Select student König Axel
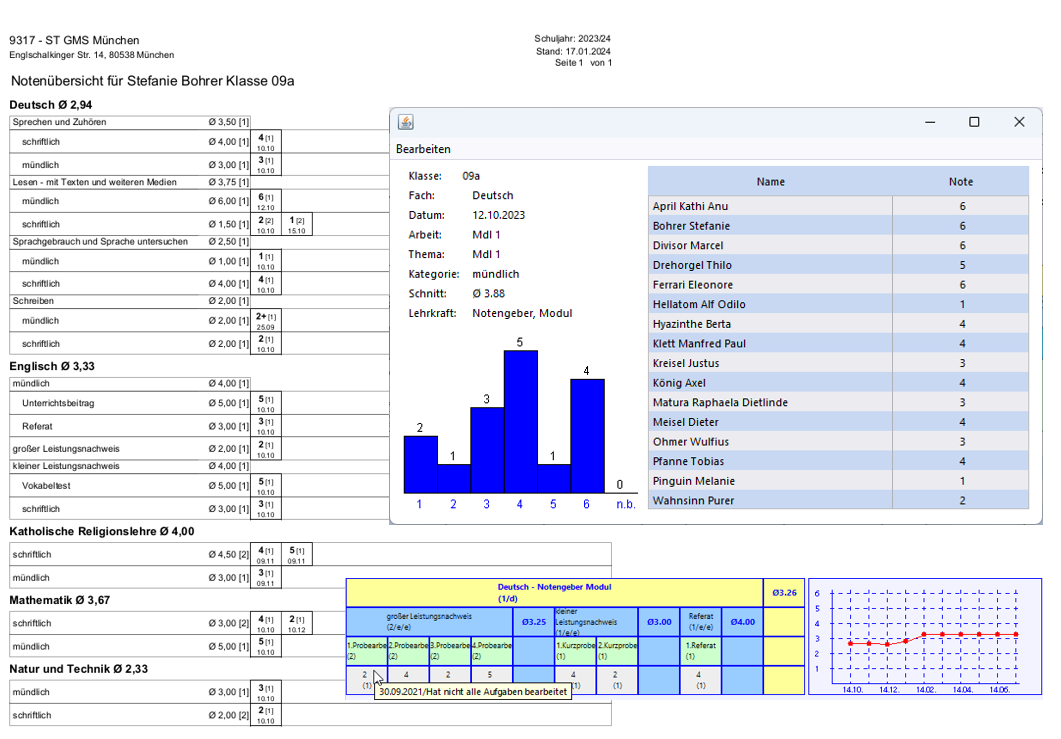The height and width of the screenshot is (739, 1061). 838,383
